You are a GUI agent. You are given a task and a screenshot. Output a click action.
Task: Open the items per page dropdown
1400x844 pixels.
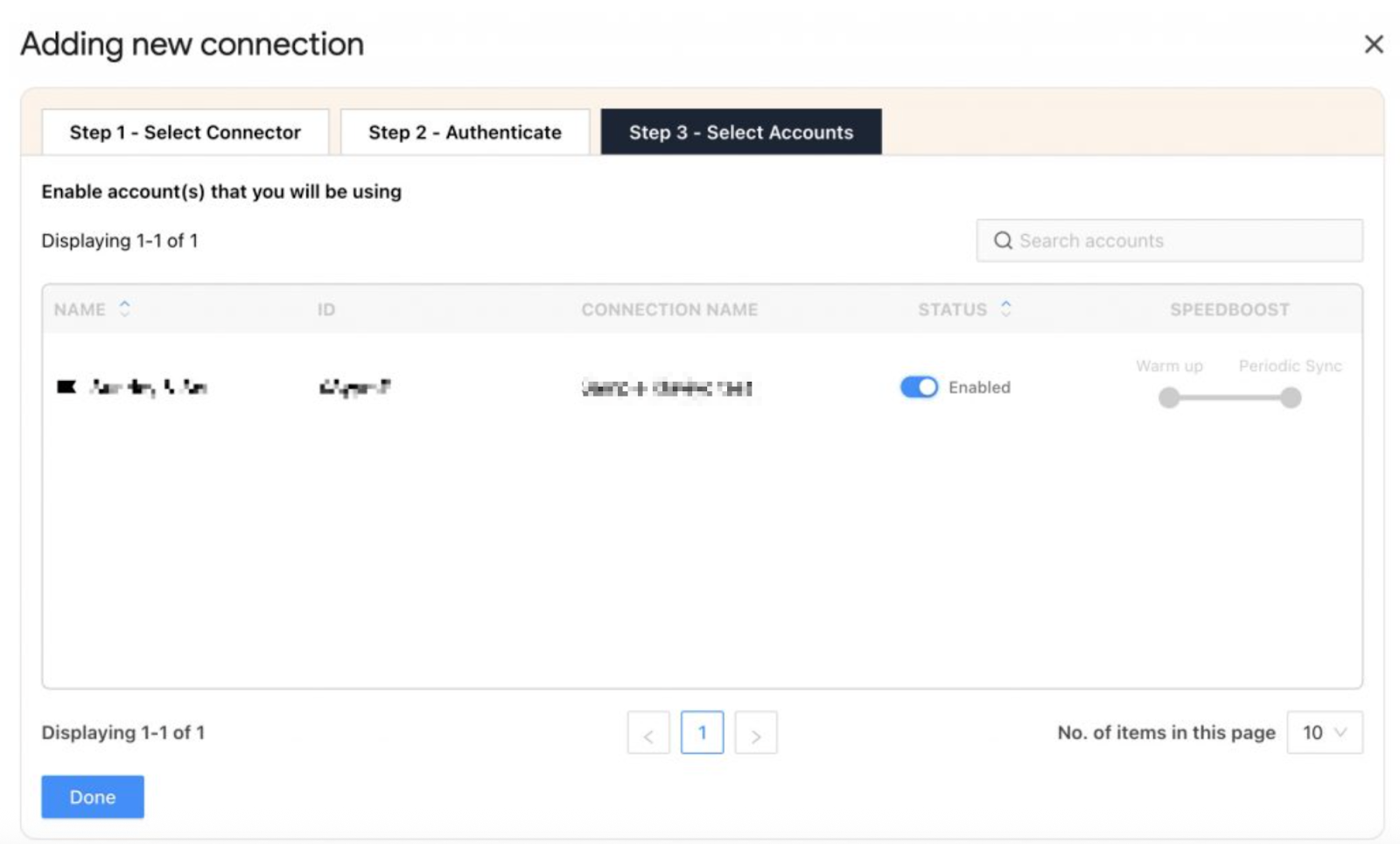tap(1324, 733)
